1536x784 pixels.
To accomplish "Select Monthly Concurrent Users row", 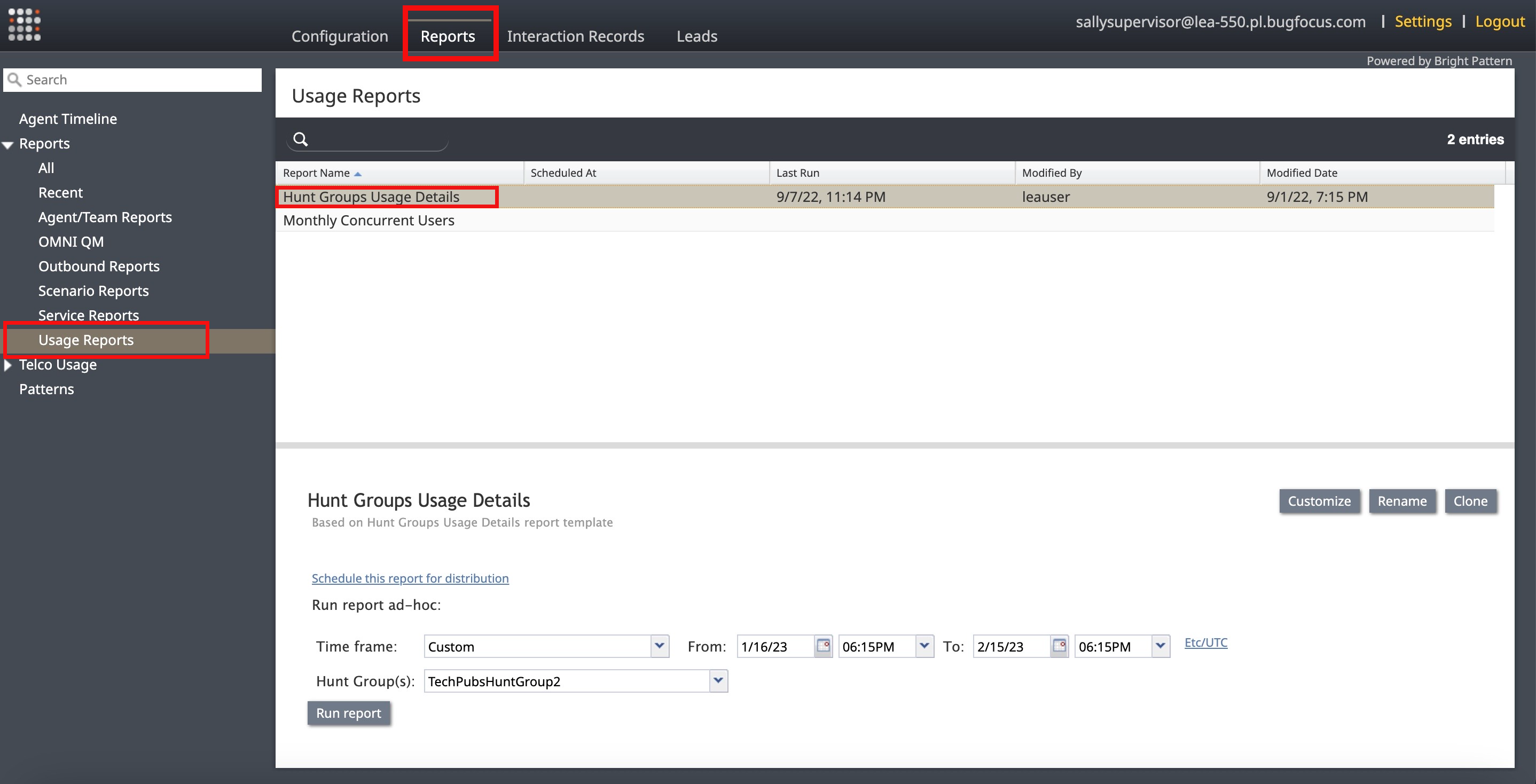I will [885, 220].
